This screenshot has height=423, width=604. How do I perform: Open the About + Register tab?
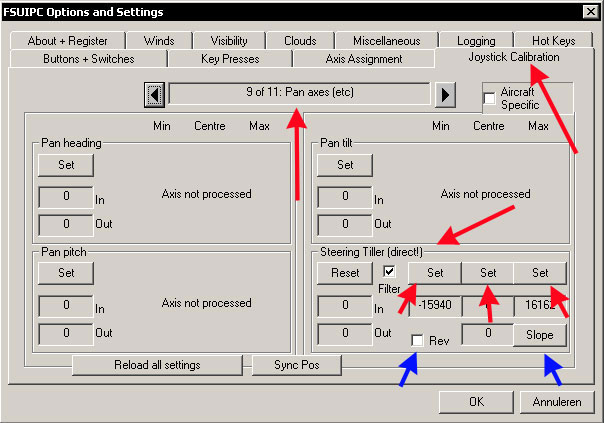(68, 40)
